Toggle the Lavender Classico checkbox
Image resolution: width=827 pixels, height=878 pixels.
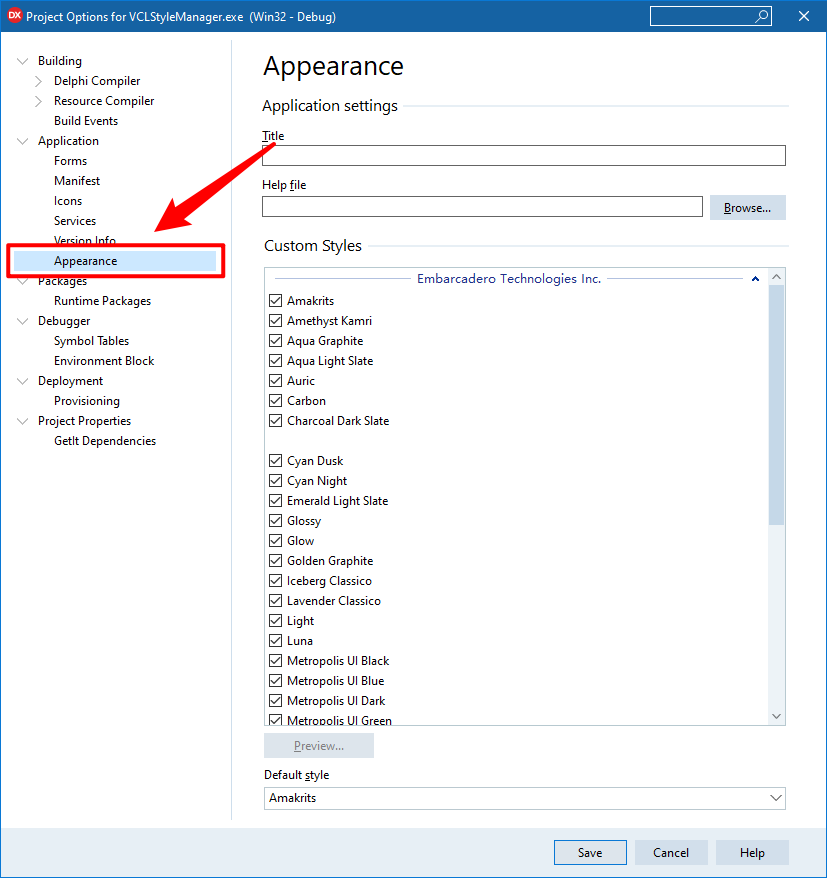[x=275, y=601]
